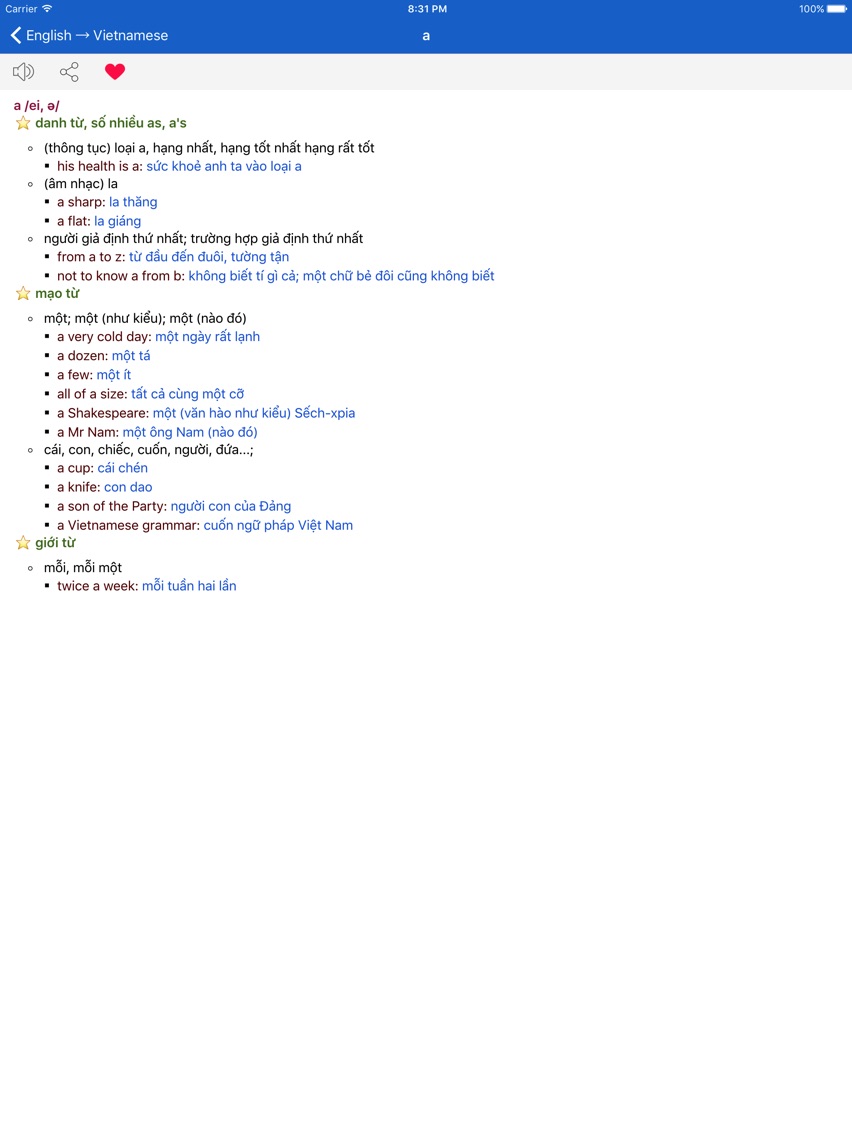Select 'cuốn ngữ pháp Việt Nam' translation
The width and height of the screenshot is (852, 1136).
(x=278, y=525)
